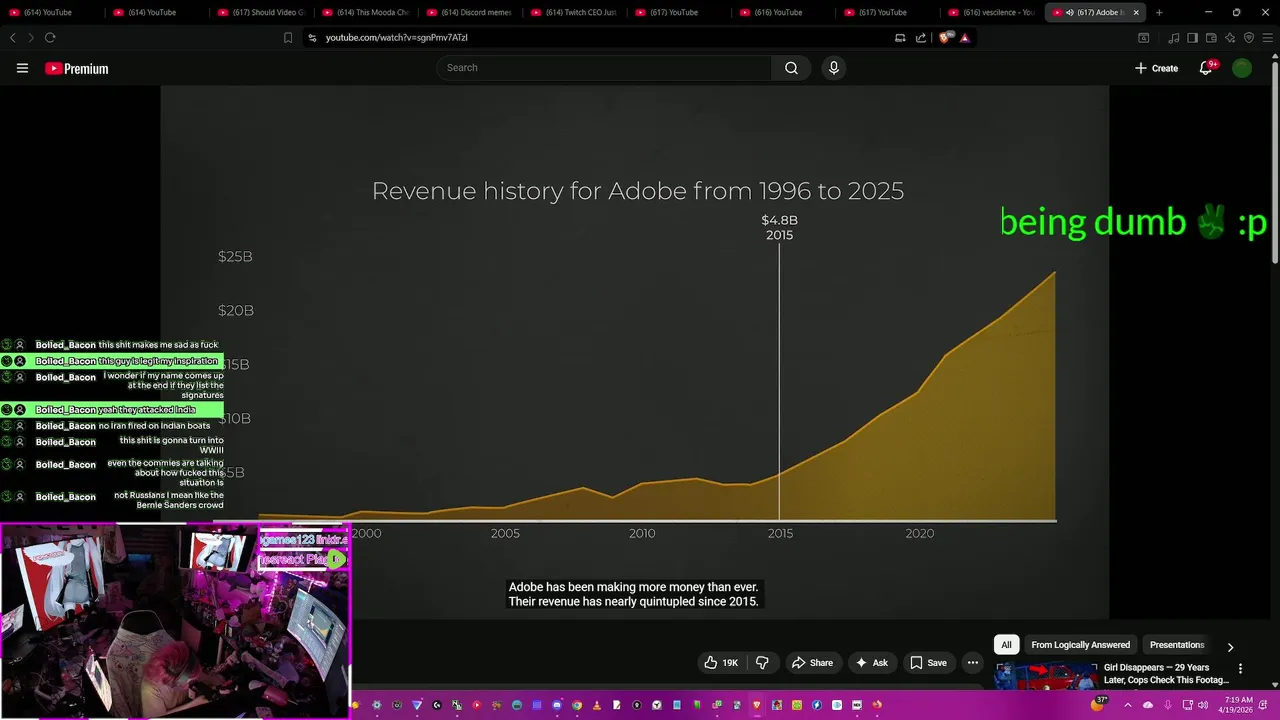Go back with browser back arrow
Screen dimensions: 1280x720
(x=13, y=37)
